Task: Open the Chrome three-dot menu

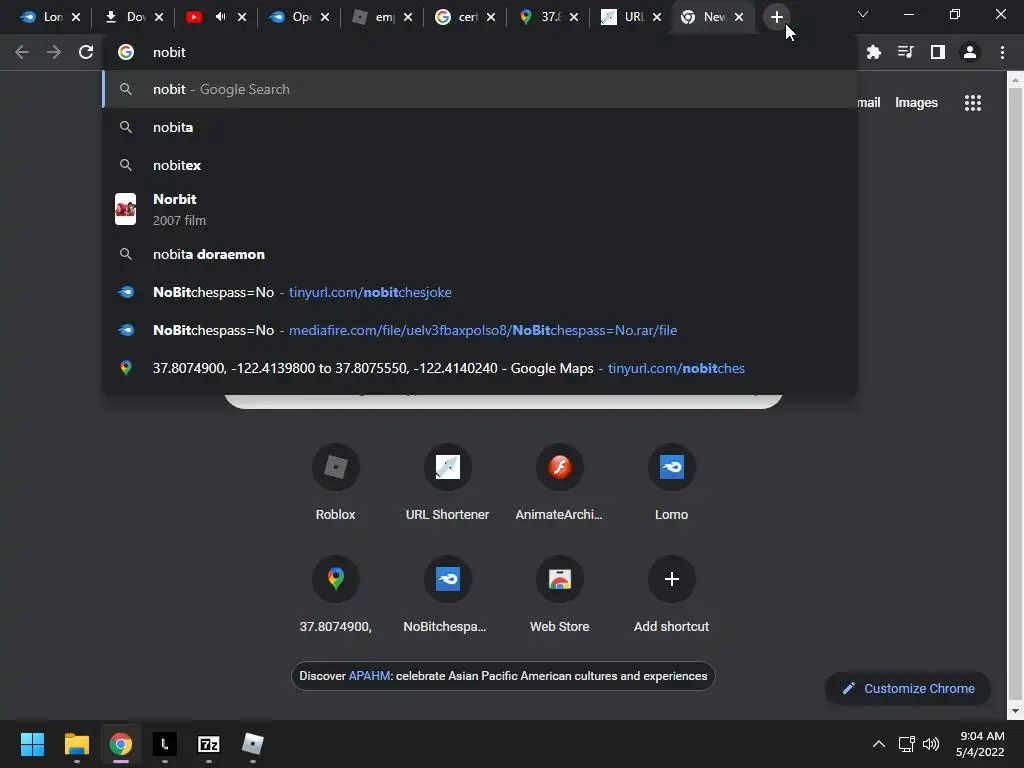Action: tap(1002, 52)
